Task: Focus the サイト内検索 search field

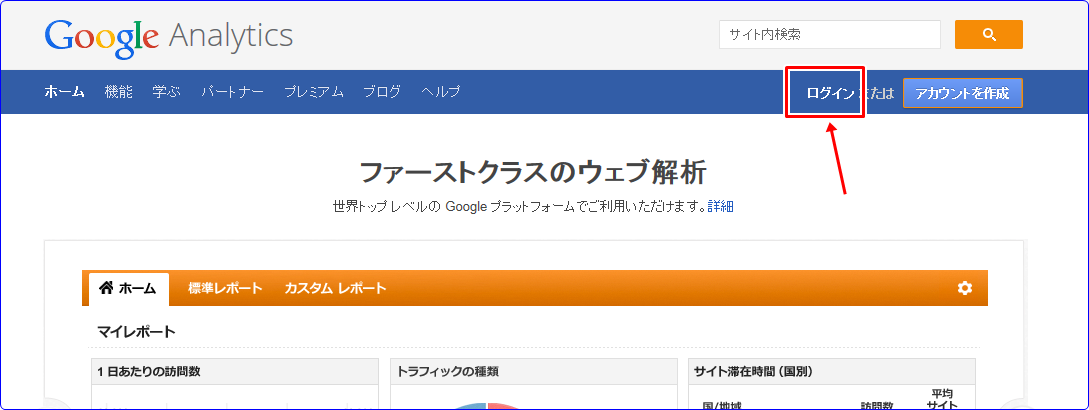Action: point(830,35)
